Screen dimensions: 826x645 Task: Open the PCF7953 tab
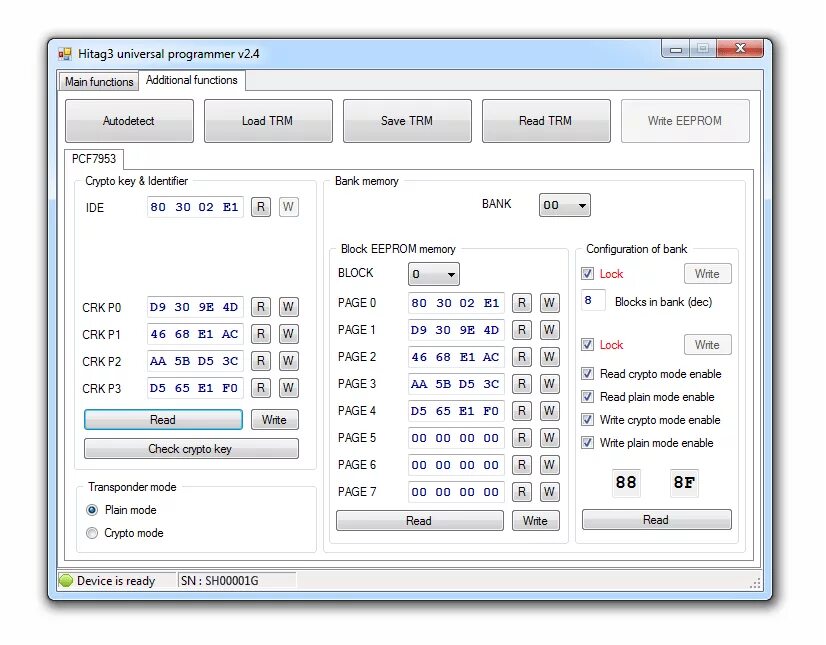pos(94,159)
